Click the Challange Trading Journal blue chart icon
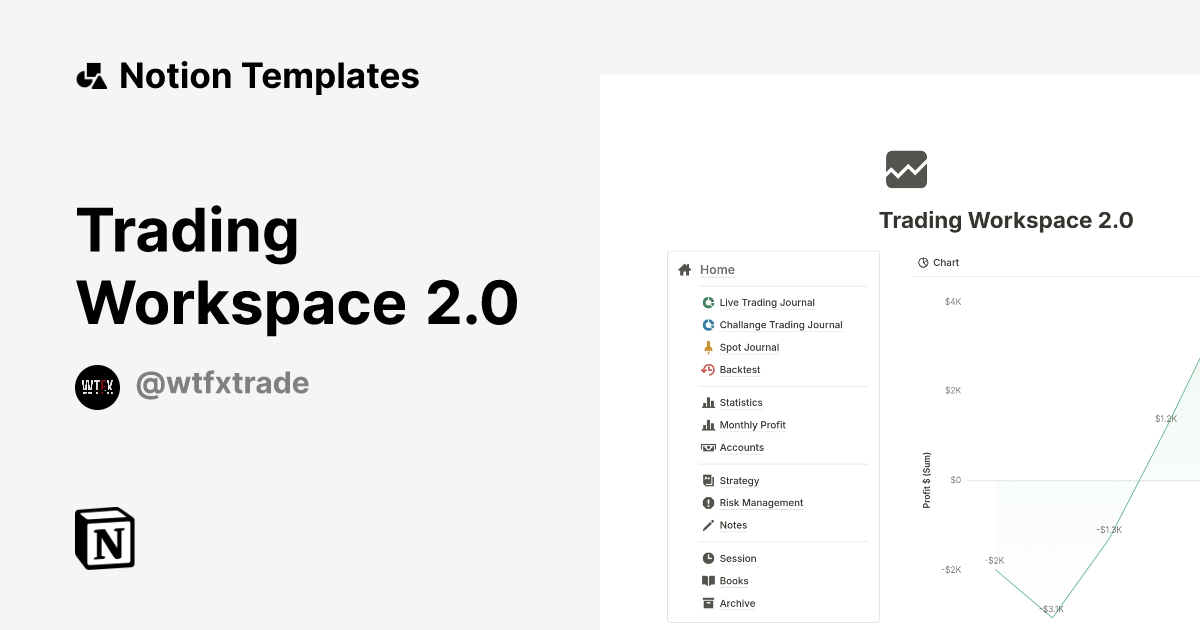 pyautogui.click(x=708, y=324)
